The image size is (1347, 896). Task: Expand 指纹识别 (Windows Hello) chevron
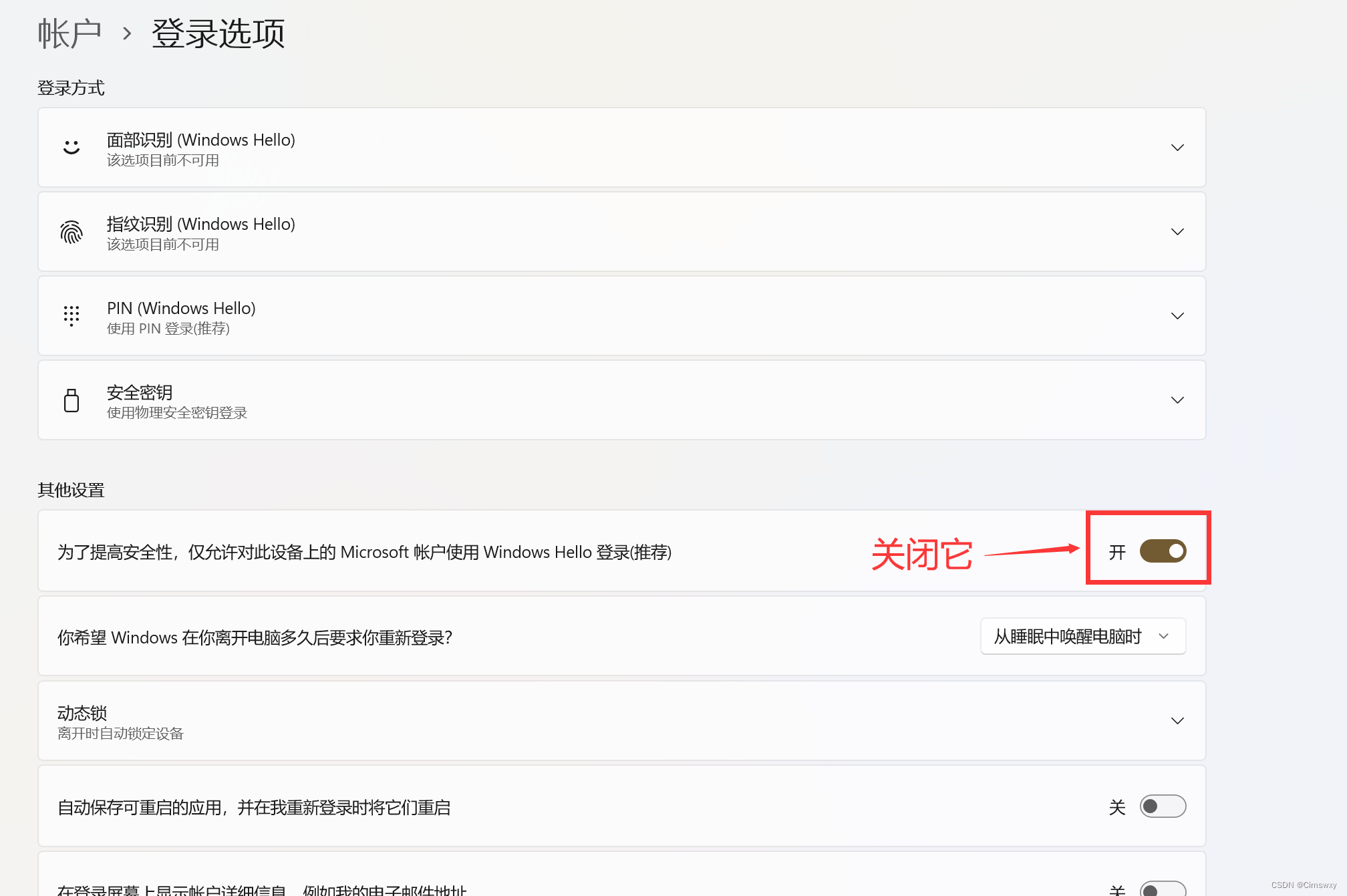1177,232
